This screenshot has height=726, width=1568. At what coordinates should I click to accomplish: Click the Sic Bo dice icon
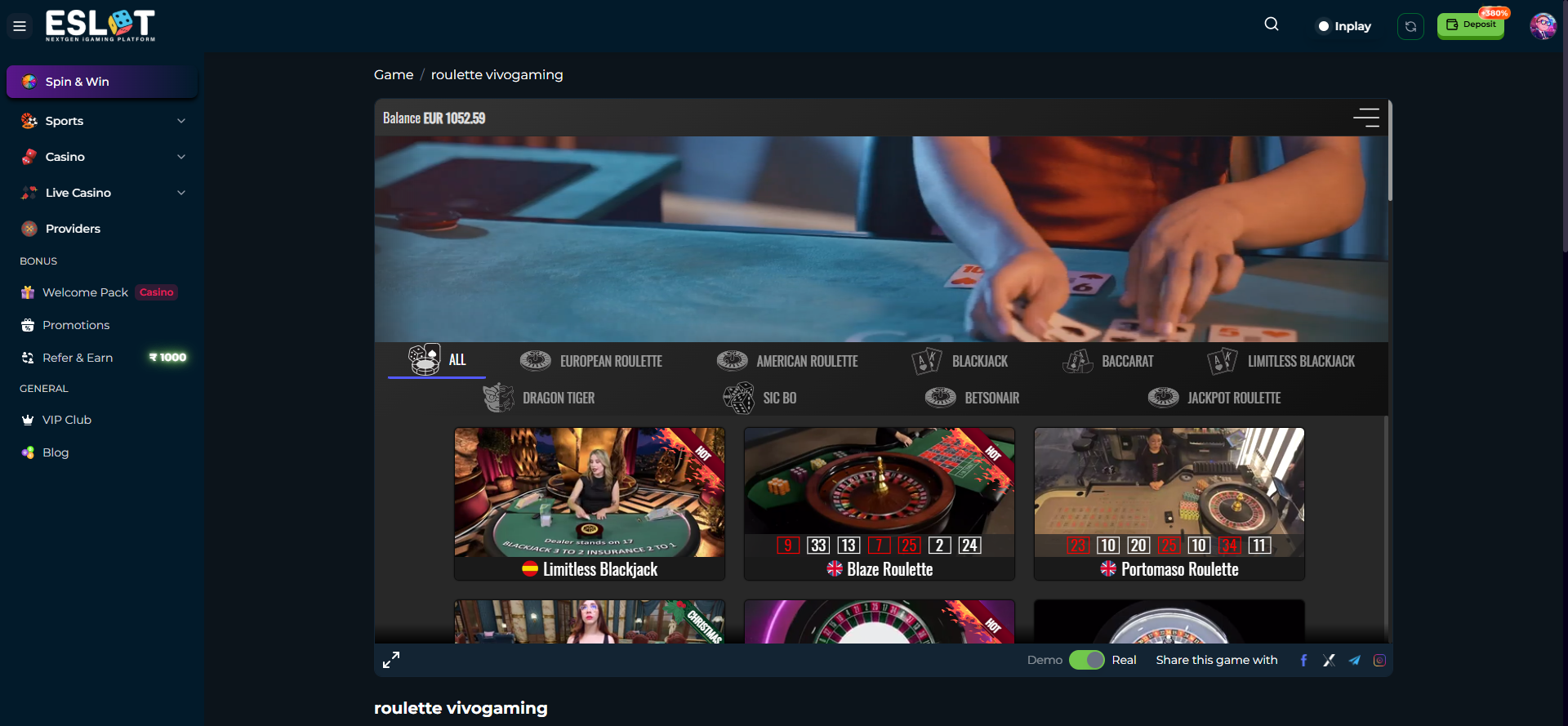739,398
